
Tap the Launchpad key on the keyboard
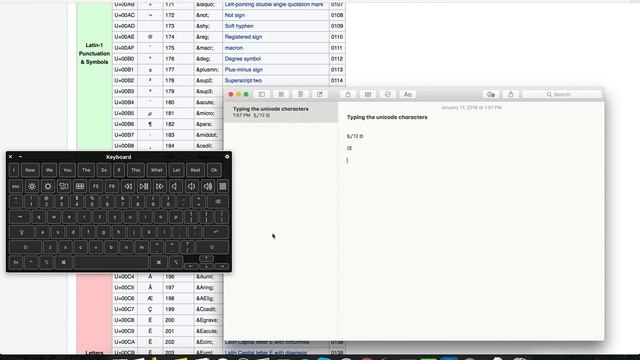80,187
